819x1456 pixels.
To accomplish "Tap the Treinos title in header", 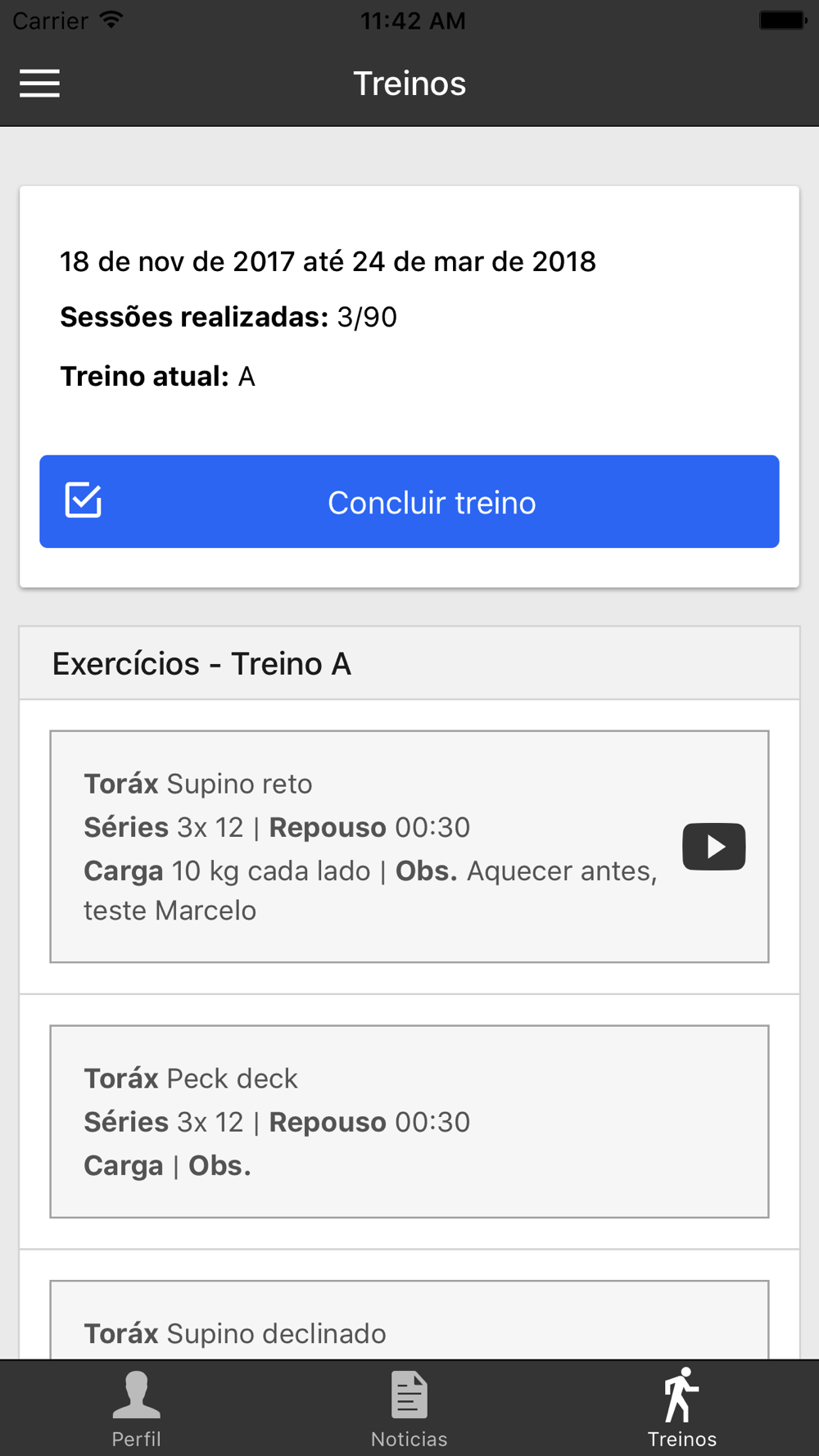I will tap(409, 84).
